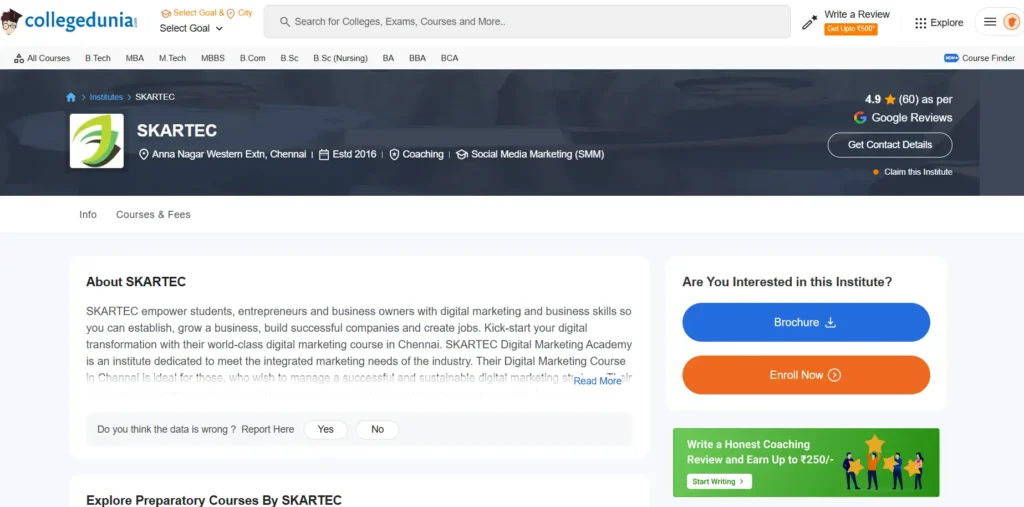
Task: Open the Explore grid icon
Action: [x=920, y=23]
